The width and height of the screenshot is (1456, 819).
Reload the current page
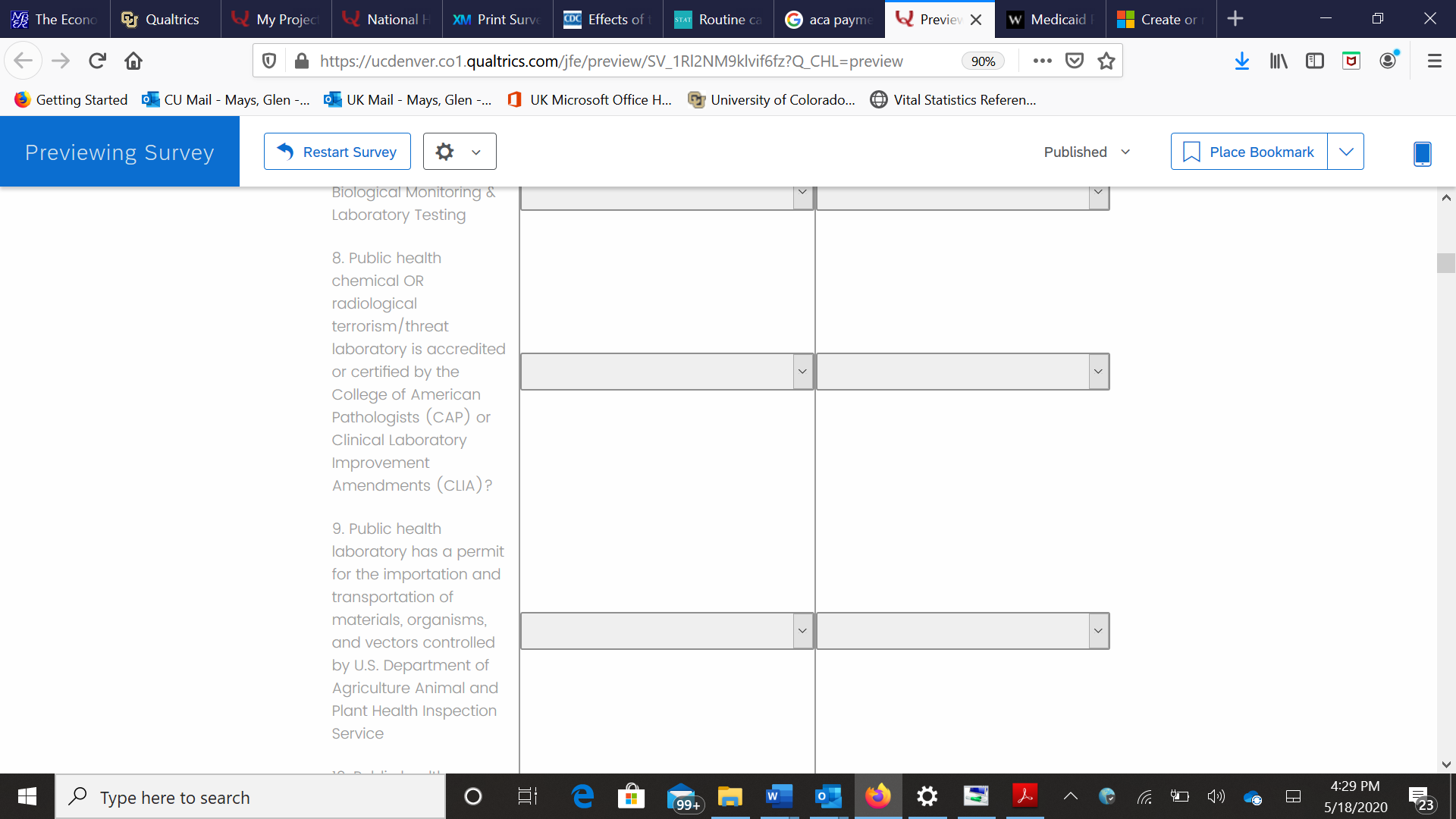(97, 61)
